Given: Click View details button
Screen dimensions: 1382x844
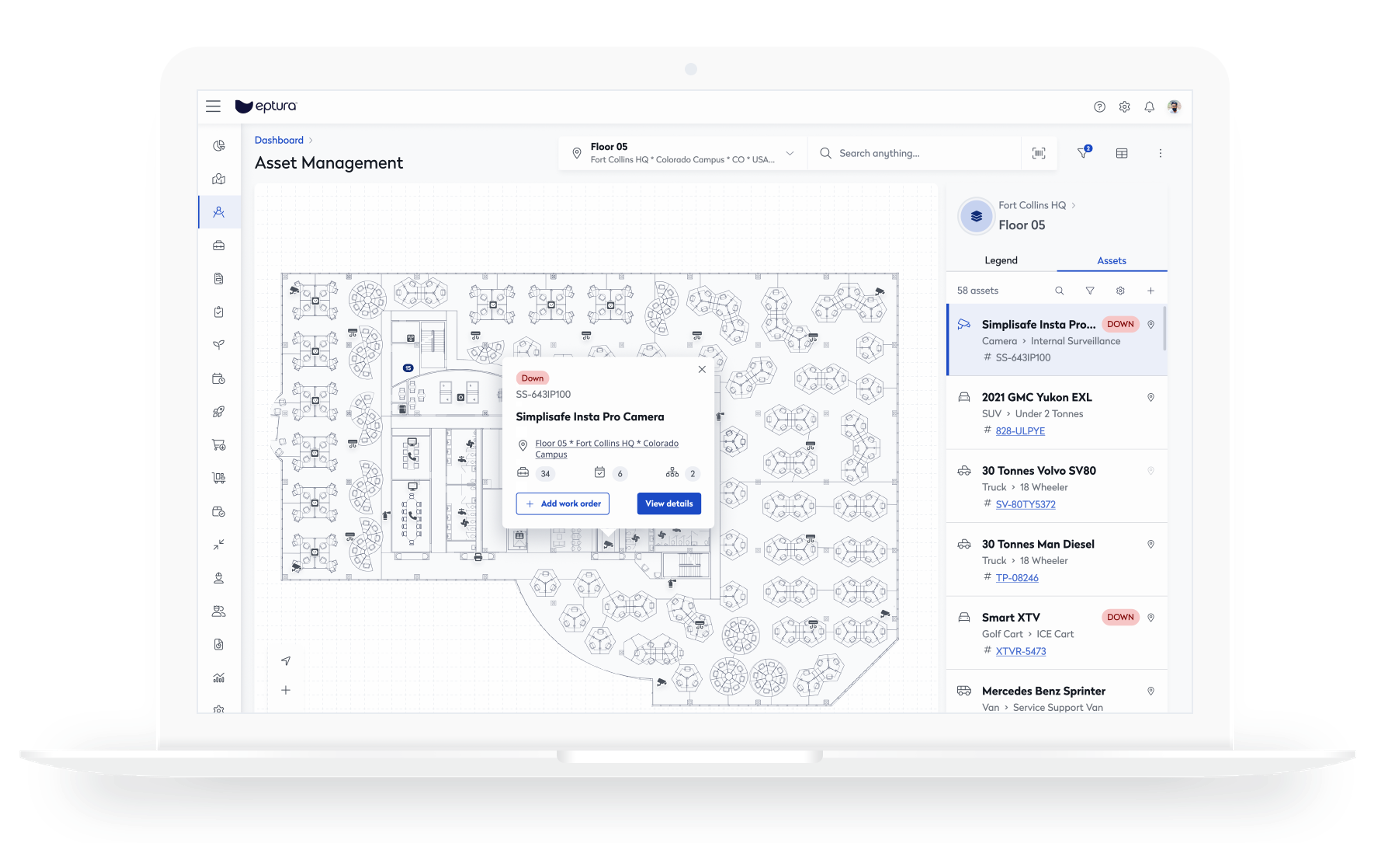Looking at the screenshot, I should (x=669, y=504).
